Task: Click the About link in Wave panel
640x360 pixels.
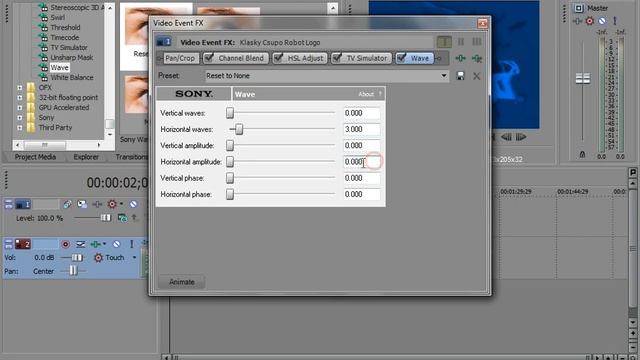Action: [366, 94]
